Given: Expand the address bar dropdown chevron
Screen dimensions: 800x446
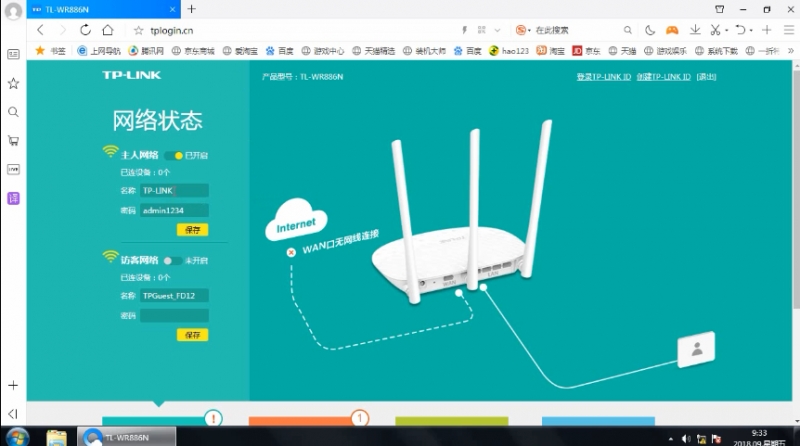Looking at the screenshot, I should point(497,31).
